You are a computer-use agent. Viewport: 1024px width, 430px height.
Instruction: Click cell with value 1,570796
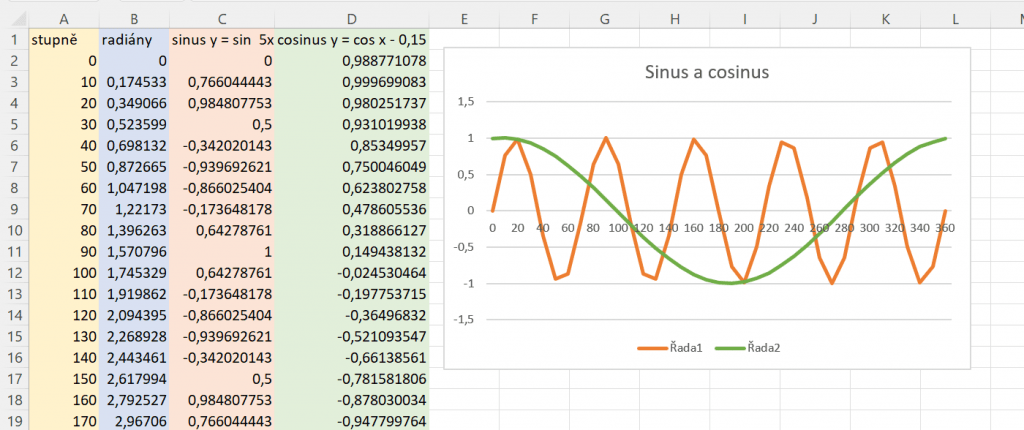click(134, 251)
